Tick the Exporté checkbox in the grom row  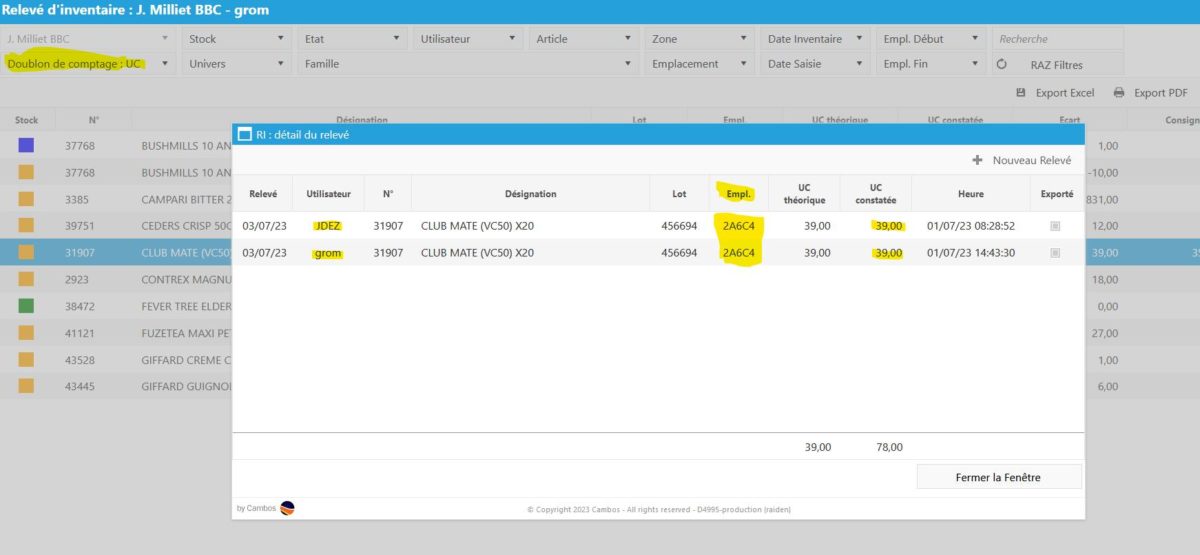tap(1055, 253)
